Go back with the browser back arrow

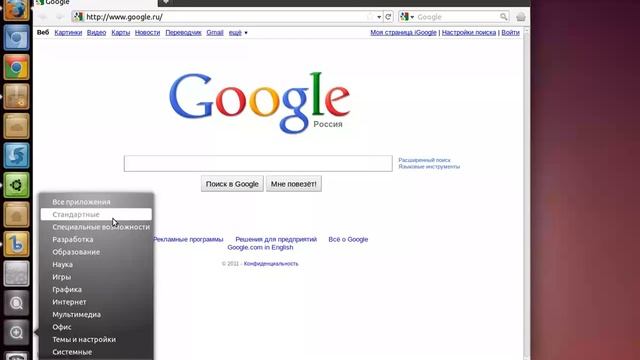43,17
